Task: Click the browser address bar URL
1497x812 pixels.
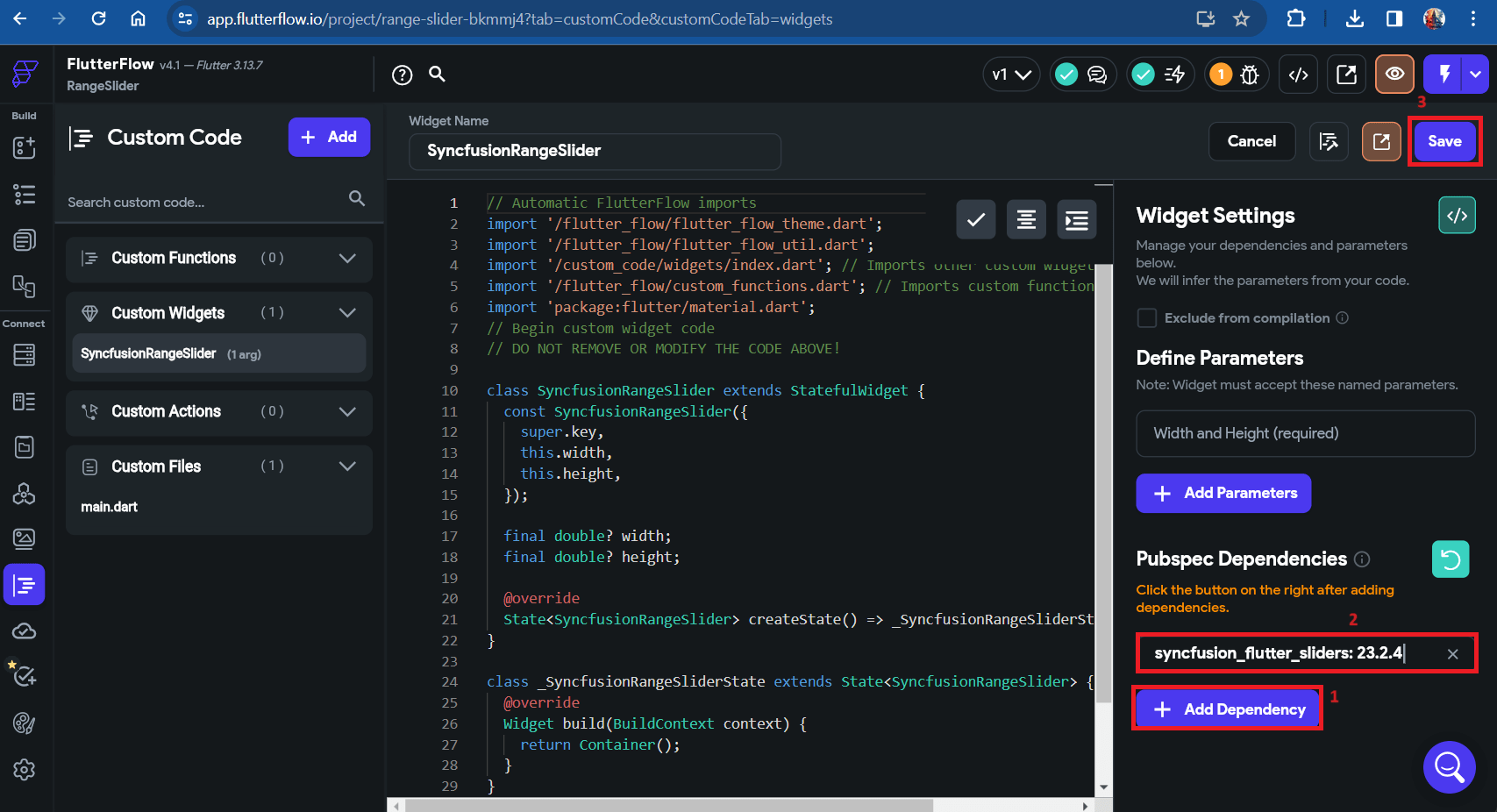Action: [x=519, y=18]
